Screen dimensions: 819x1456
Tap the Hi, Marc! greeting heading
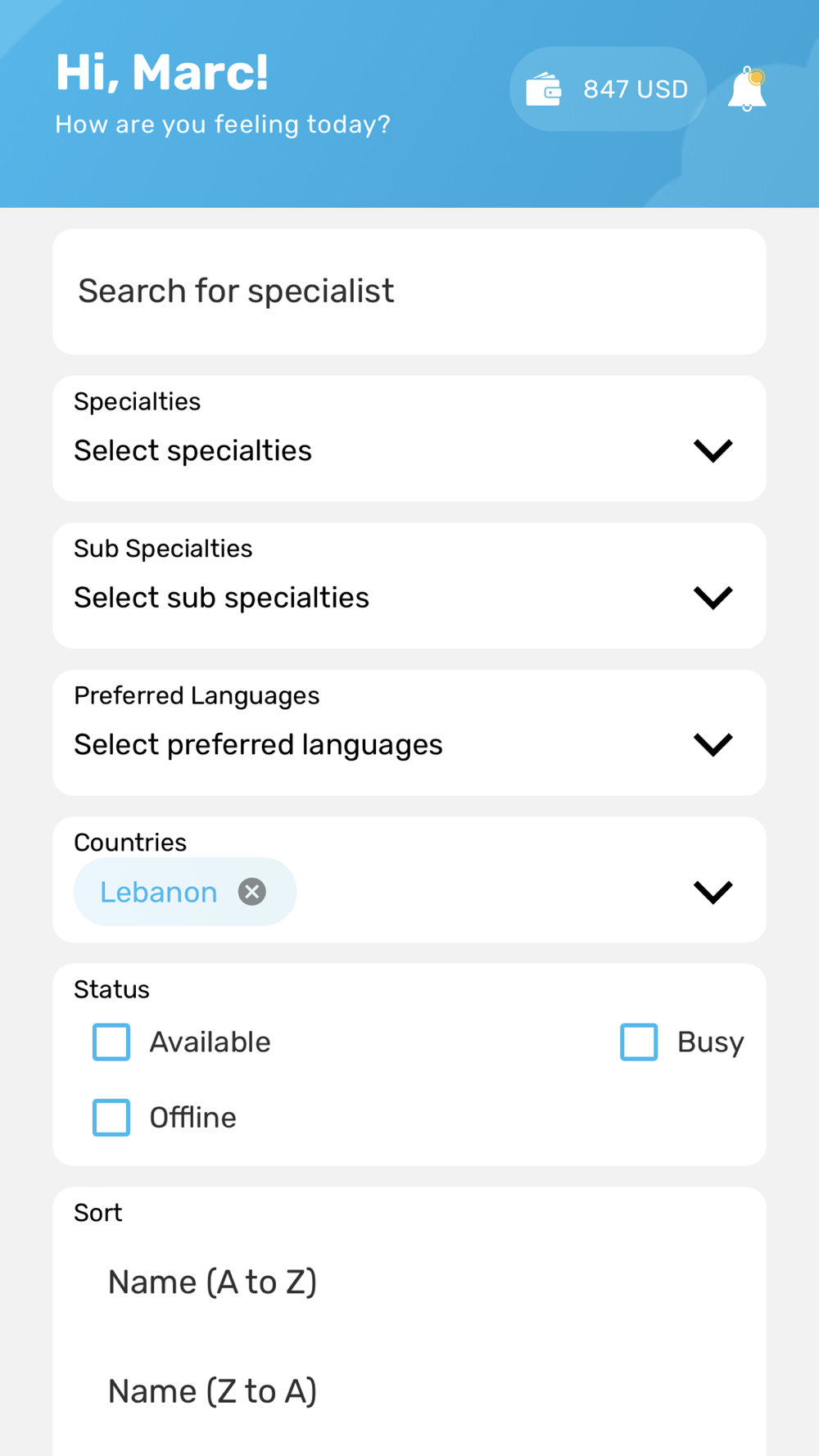tap(162, 72)
